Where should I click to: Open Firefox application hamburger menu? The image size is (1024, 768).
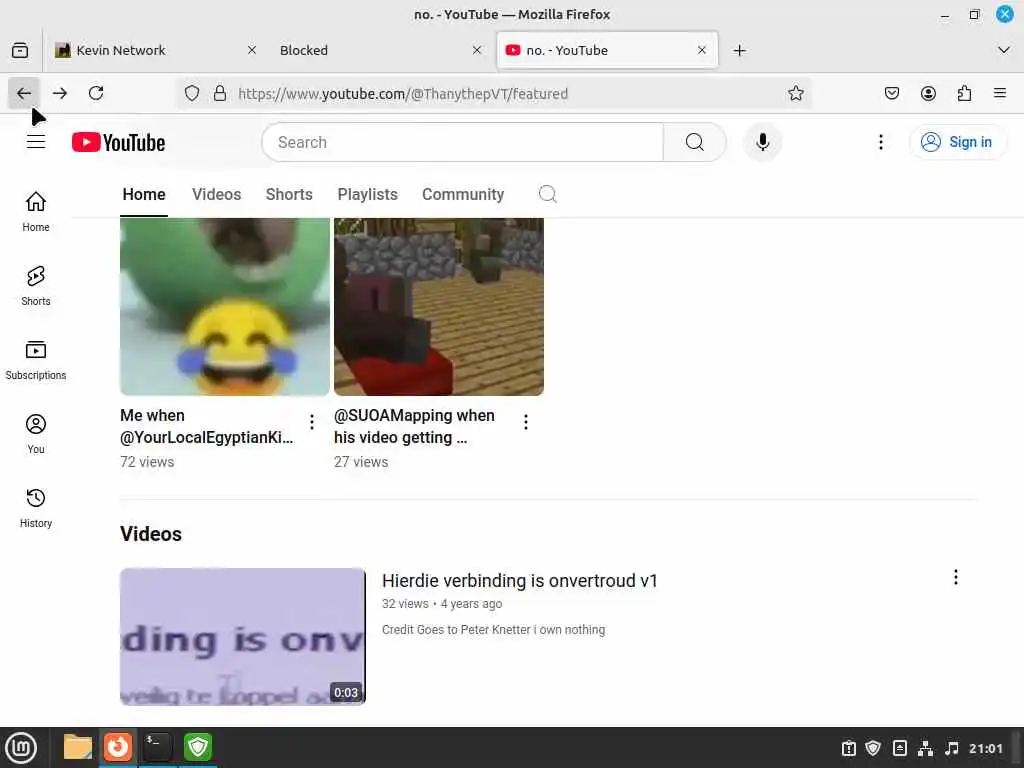[1000, 93]
